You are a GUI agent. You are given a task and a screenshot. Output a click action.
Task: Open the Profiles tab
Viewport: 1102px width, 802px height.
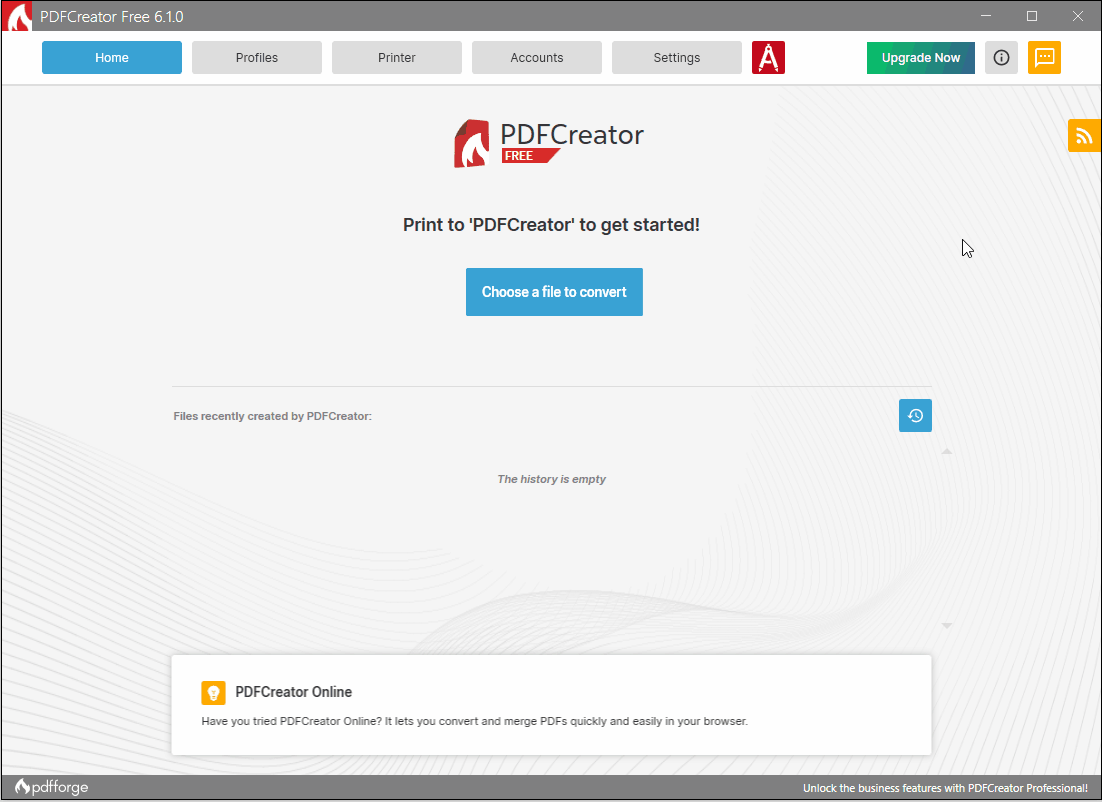coord(257,58)
